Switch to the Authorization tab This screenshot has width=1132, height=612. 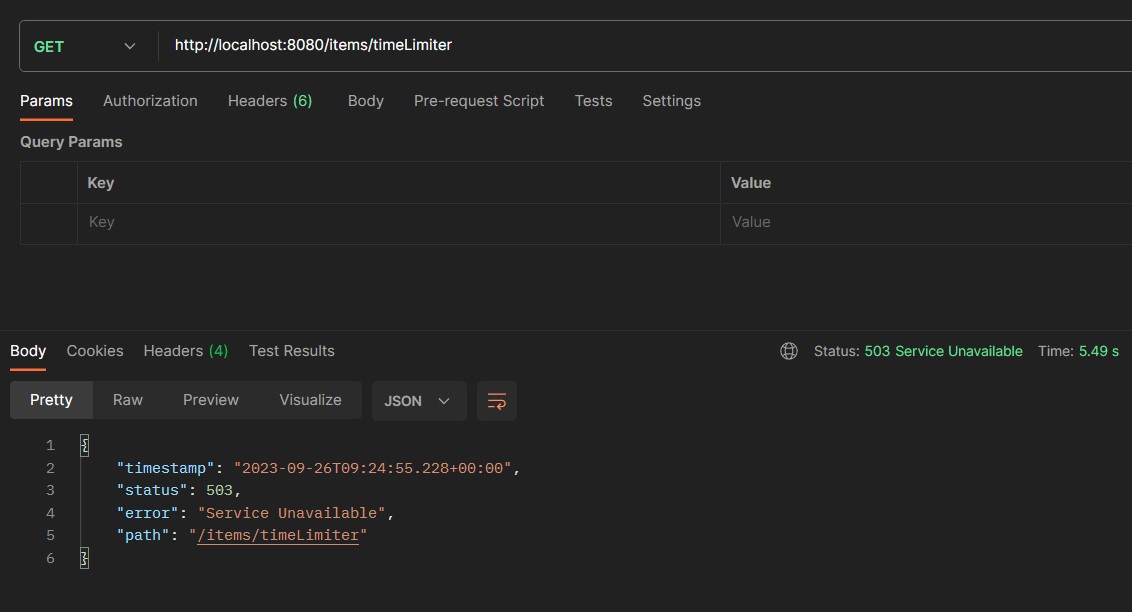pos(150,101)
